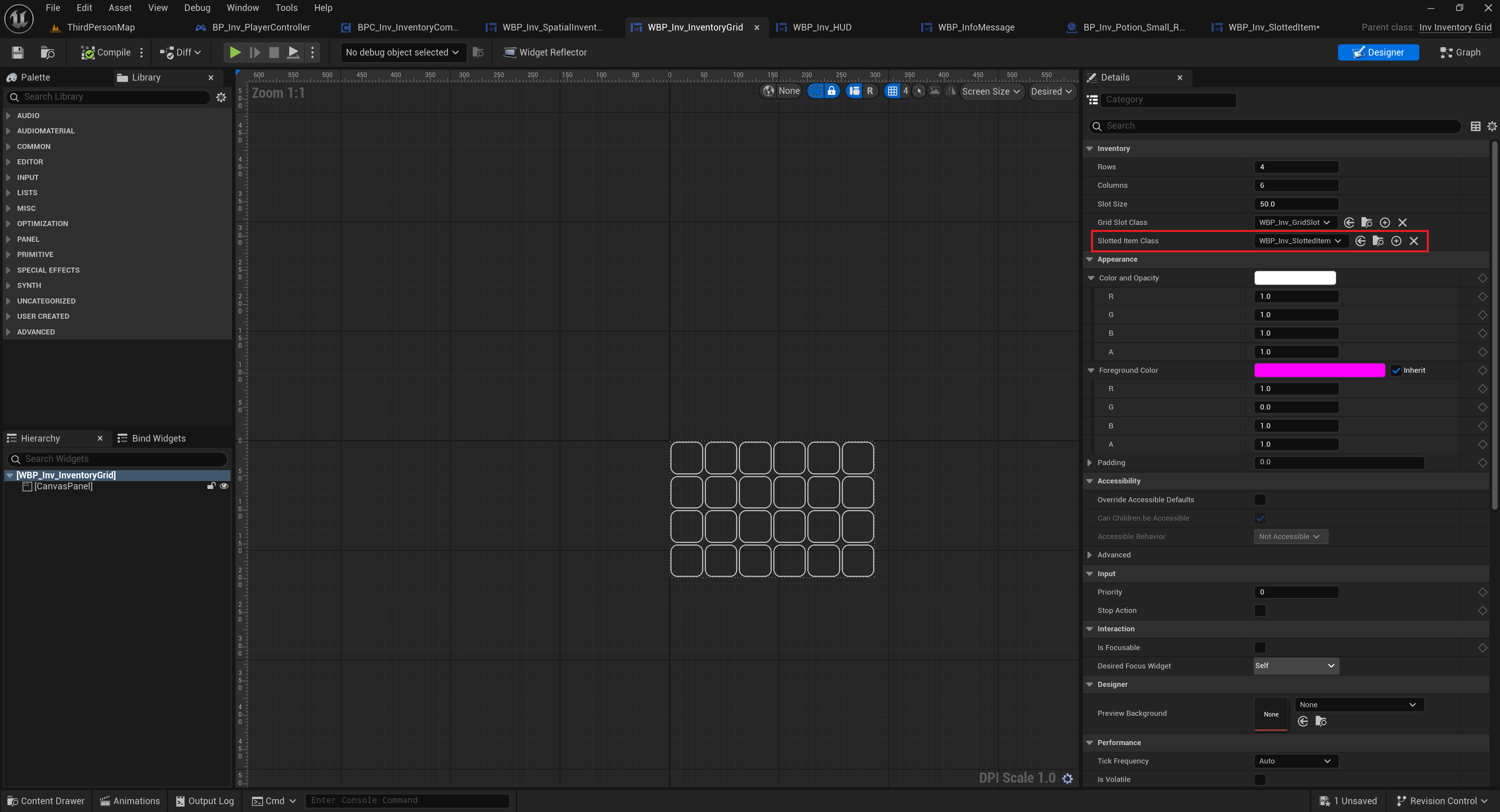Click the Browse to asset icon in toolbar
Screen dimensions: 1500x812
47,52
